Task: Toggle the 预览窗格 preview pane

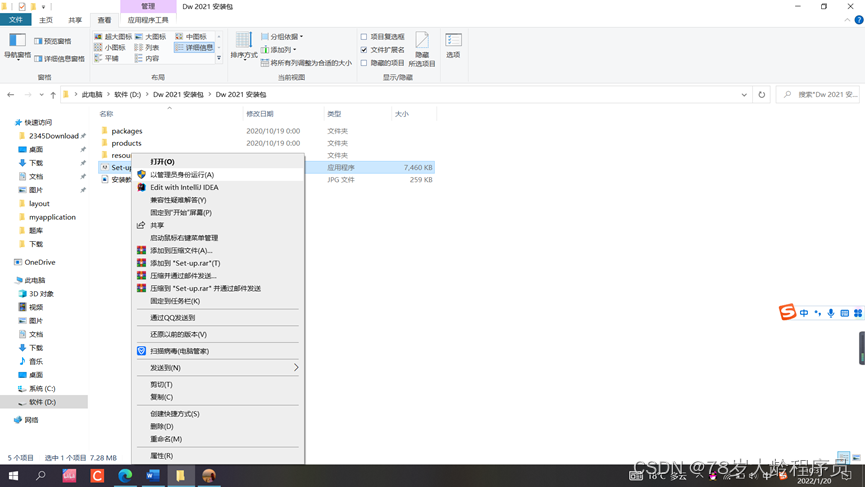Action: [52, 41]
